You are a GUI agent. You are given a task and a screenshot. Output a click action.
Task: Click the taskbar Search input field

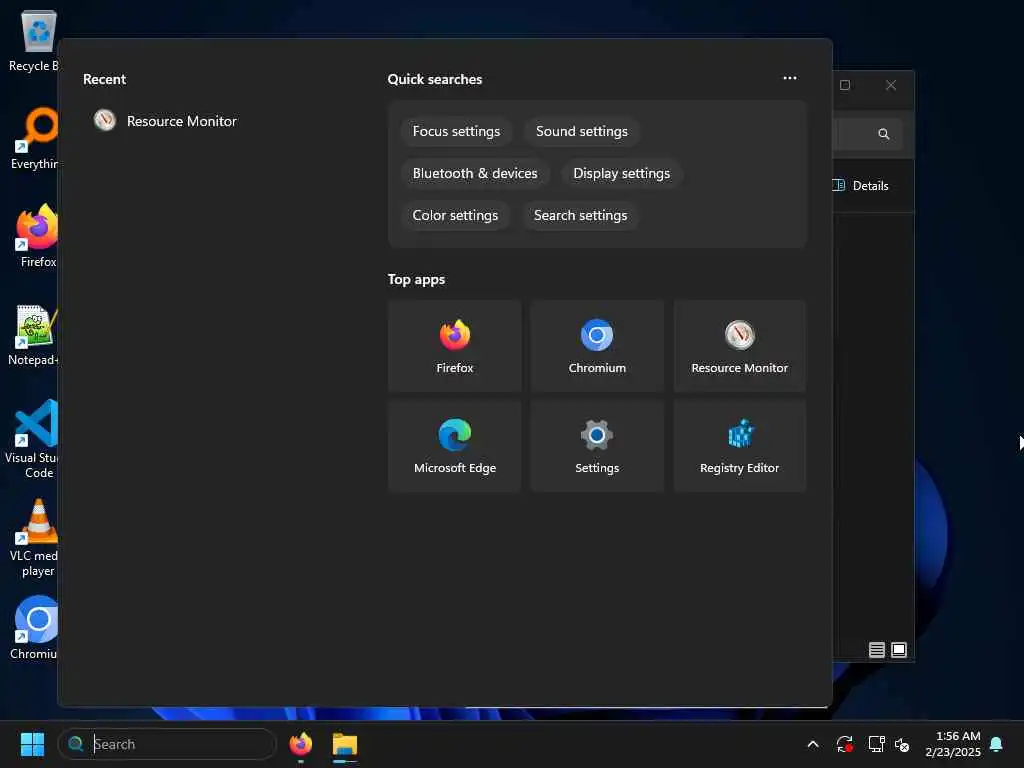point(167,744)
